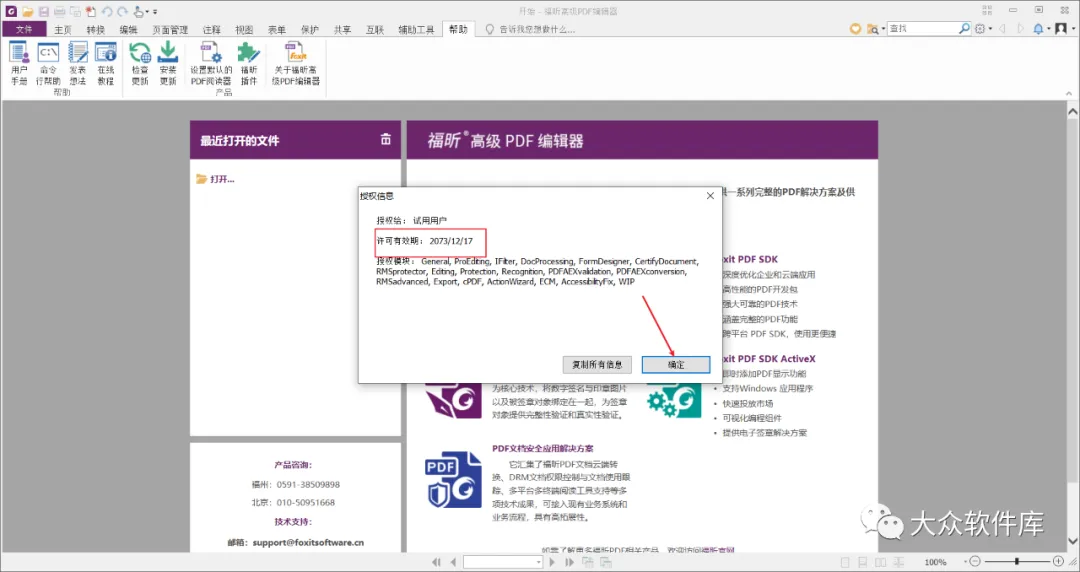The width and height of the screenshot is (1080, 572).
Task: Click the Redo arrow in quick access toolbar
Action: (122, 11)
